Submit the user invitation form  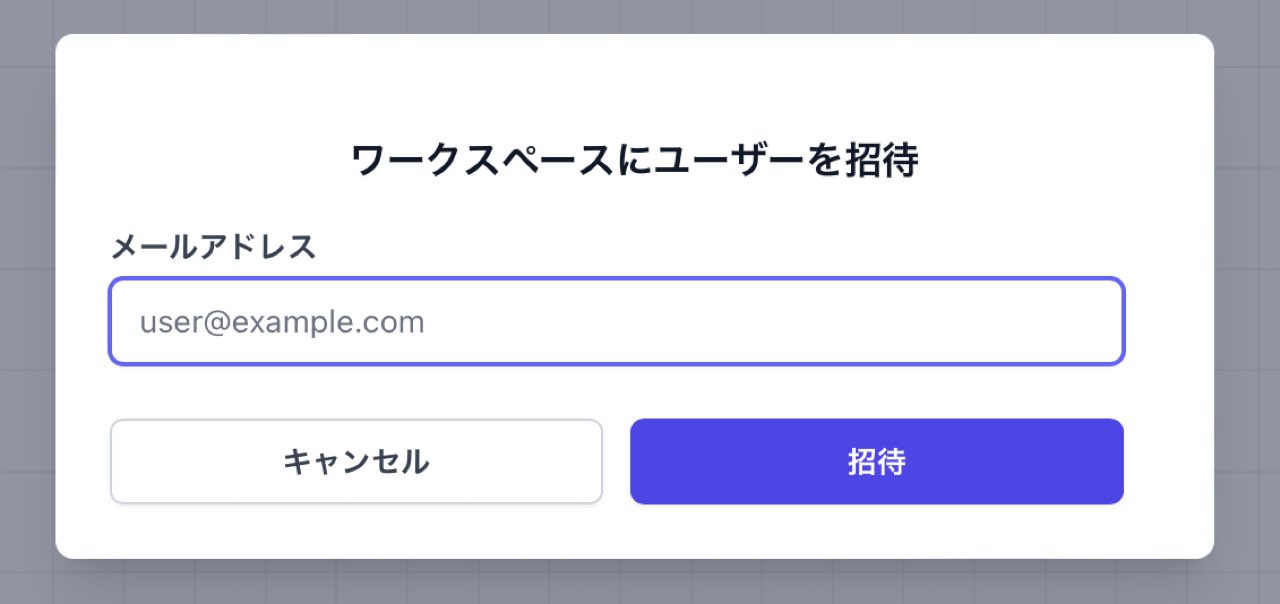click(876, 461)
